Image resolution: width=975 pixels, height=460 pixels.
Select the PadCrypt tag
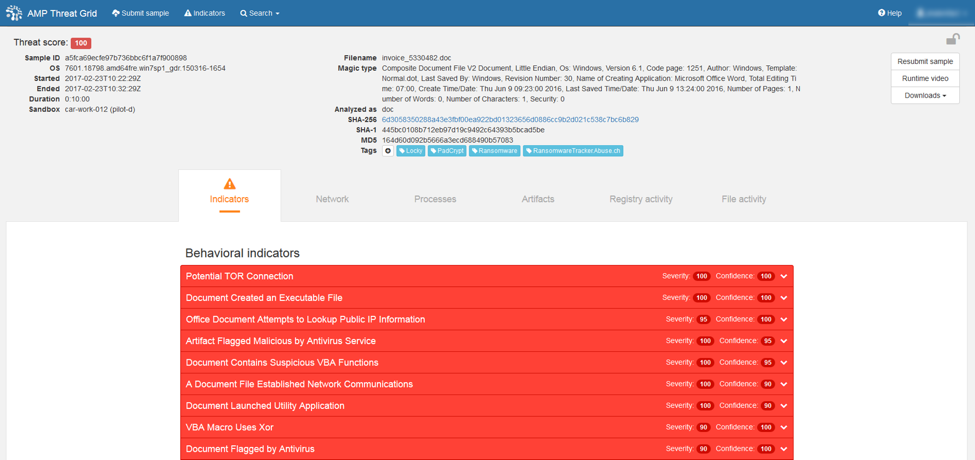point(447,151)
